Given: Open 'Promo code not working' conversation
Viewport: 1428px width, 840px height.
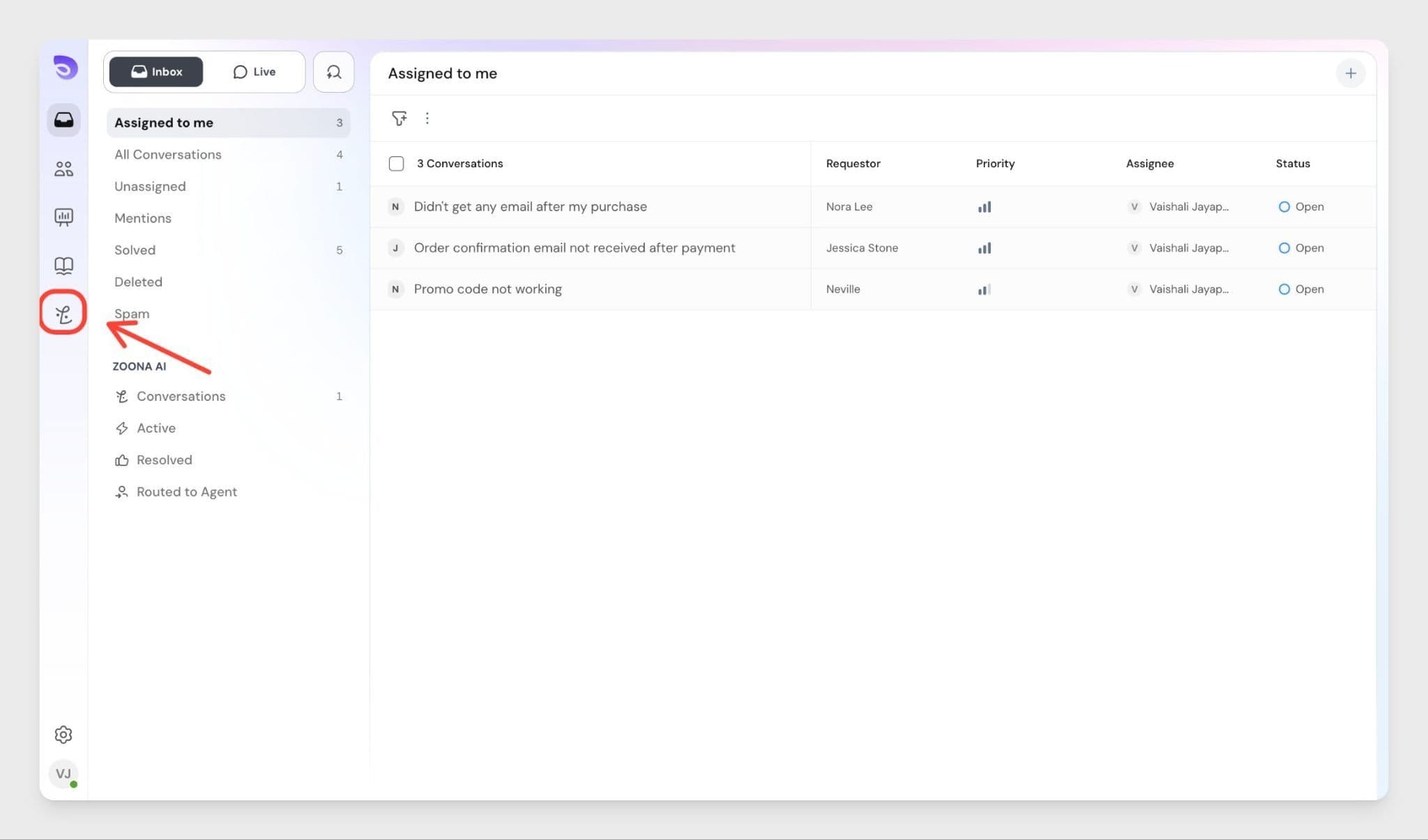Looking at the screenshot, I should [487, 289].
